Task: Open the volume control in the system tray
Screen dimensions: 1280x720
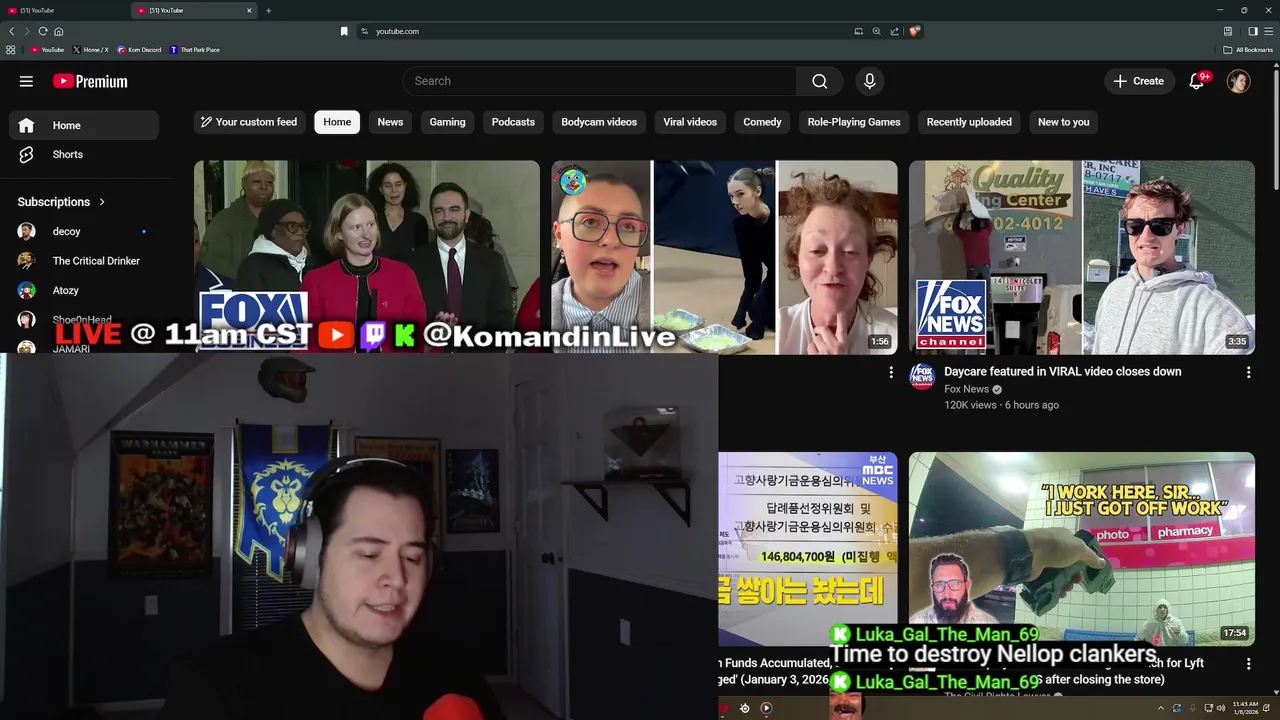Action: 1221,708
